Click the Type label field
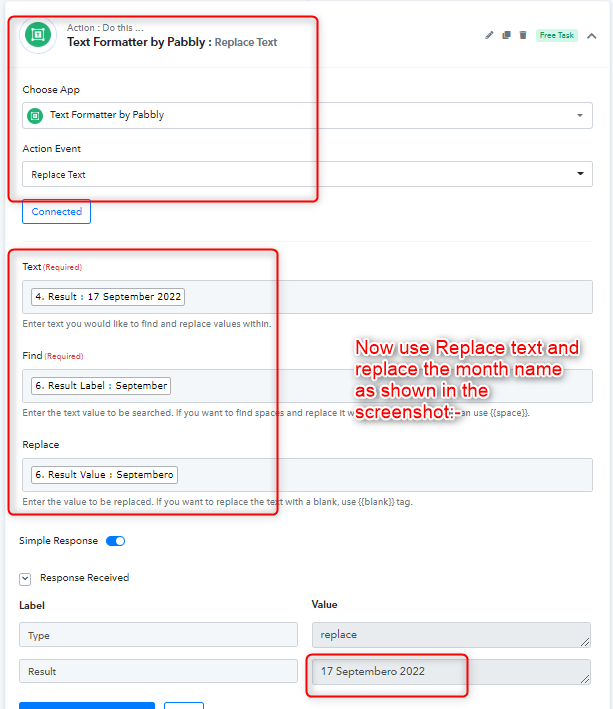Viewport: 613px width, 709px height. pyautogui.click(x=158, y=635)
